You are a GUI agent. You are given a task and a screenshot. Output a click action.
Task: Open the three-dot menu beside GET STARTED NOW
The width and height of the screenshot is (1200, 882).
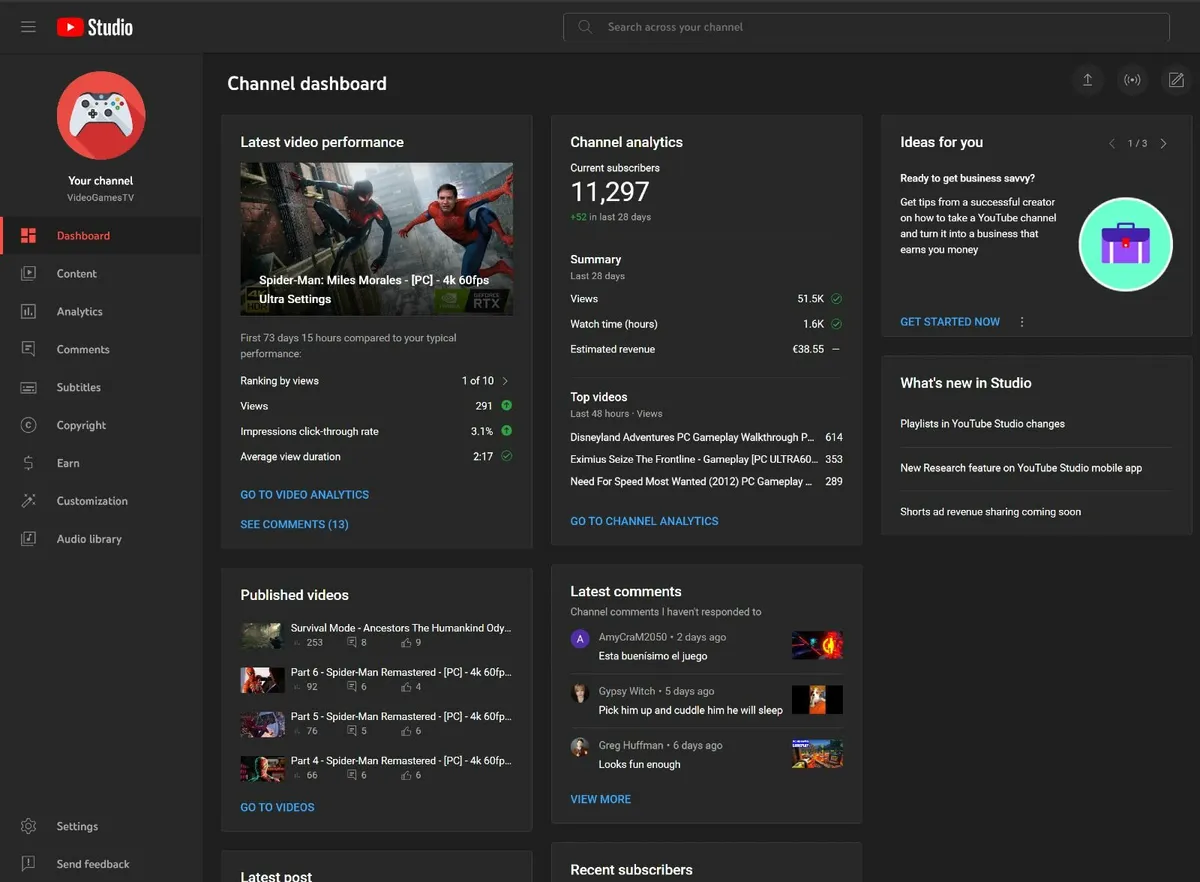click(1022, 322)
